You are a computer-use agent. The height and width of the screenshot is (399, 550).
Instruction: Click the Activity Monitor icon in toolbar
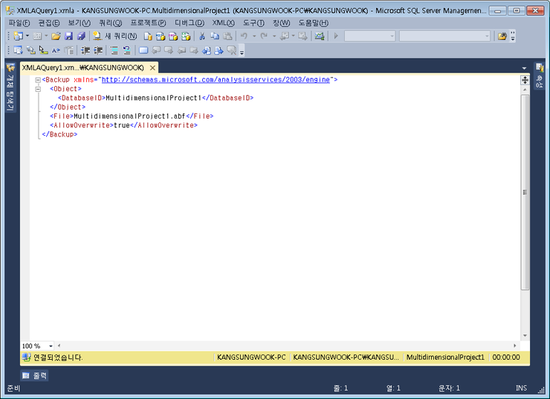click(319, 36)
